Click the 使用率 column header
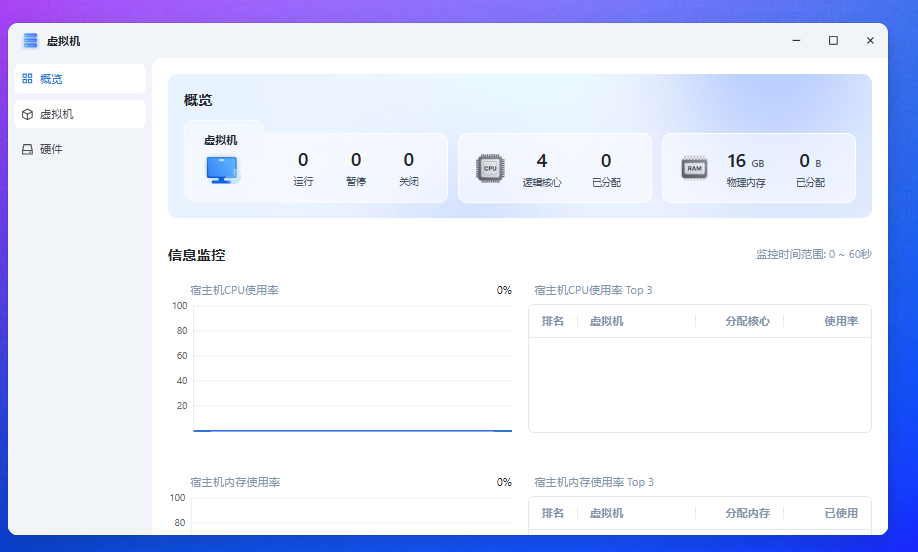 pos(841,321)
